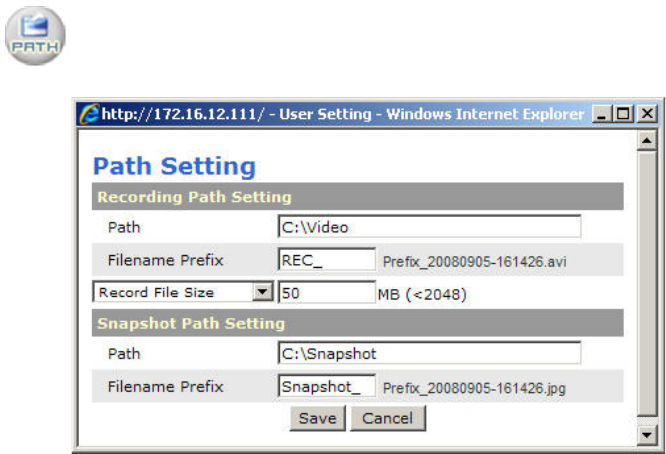
Task: Close the User Setting window
Action: pyautogui.click(x=646, y=114)
